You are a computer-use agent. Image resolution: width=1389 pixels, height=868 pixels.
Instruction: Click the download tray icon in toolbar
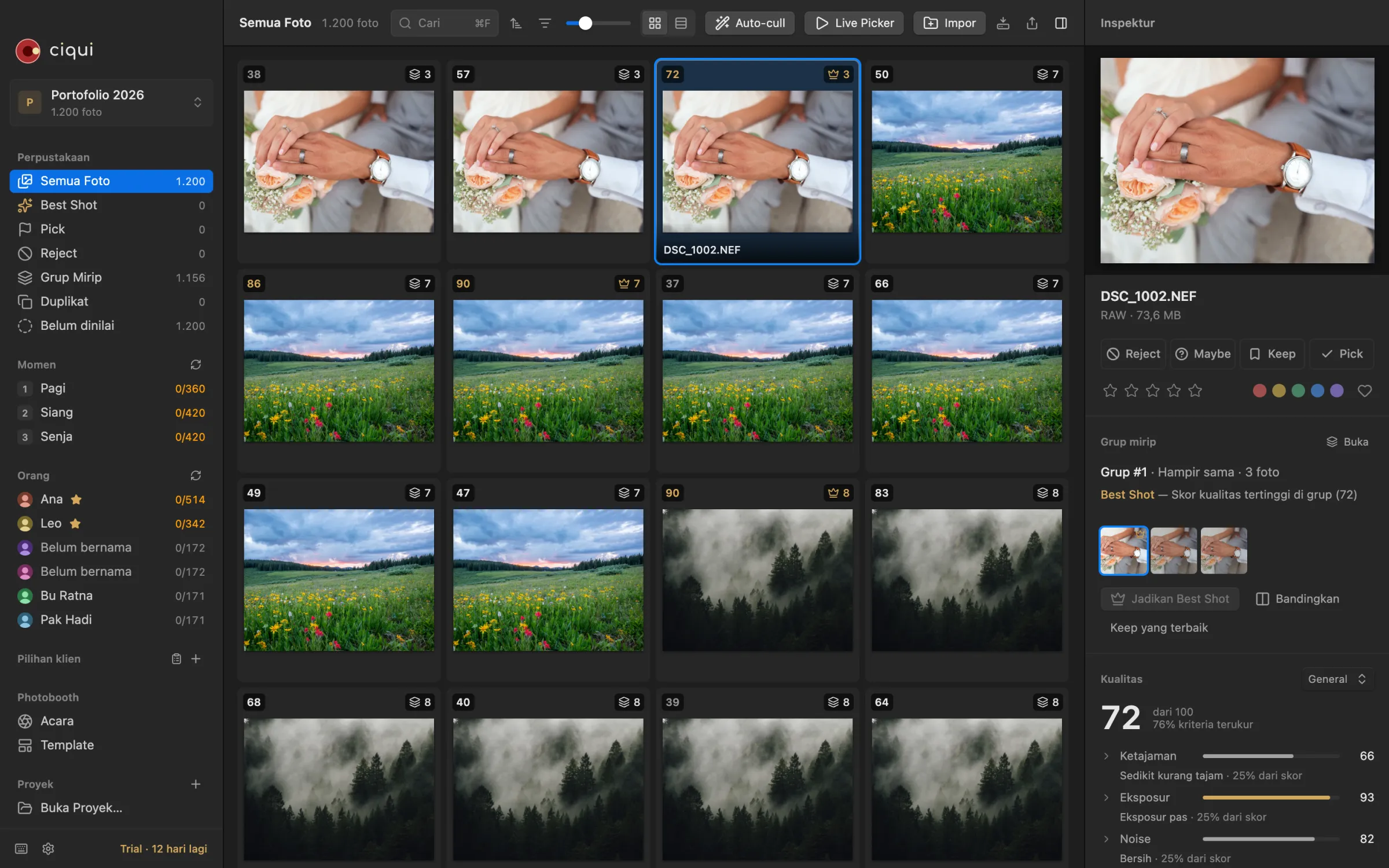1003,23
